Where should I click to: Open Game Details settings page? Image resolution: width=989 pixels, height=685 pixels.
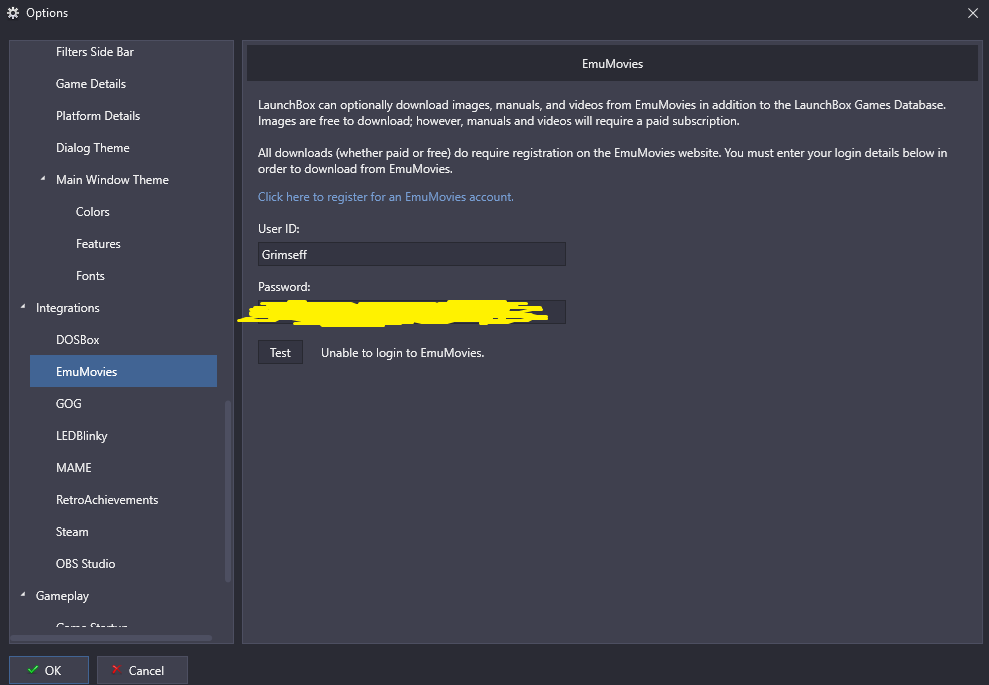[91, 84]
